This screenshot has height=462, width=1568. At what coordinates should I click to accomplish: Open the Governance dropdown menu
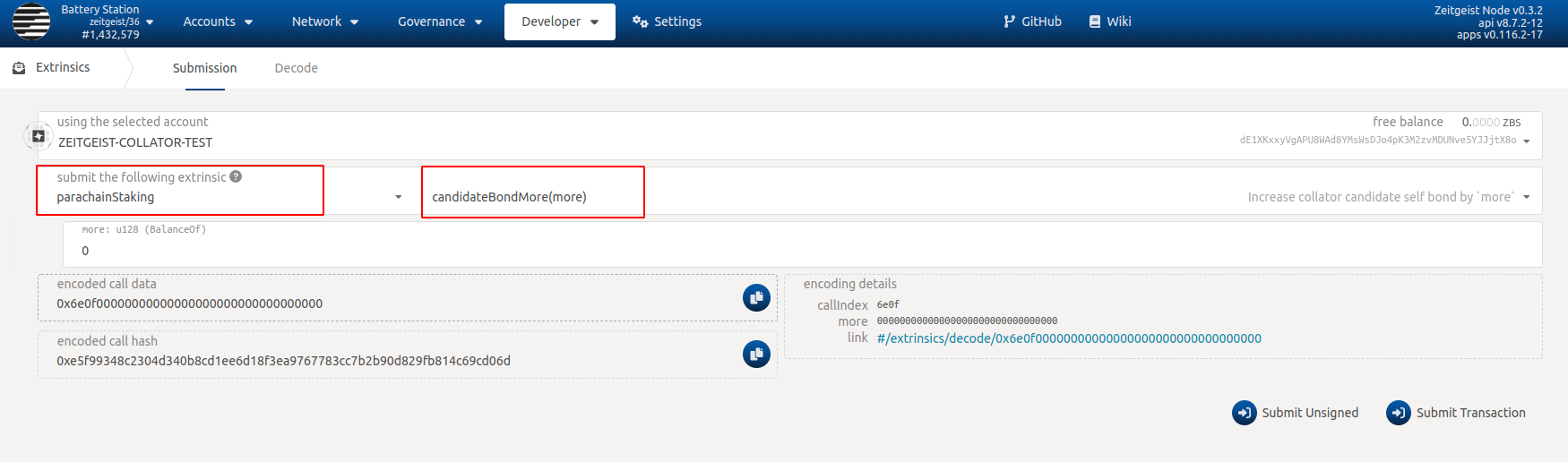point(439,21)
